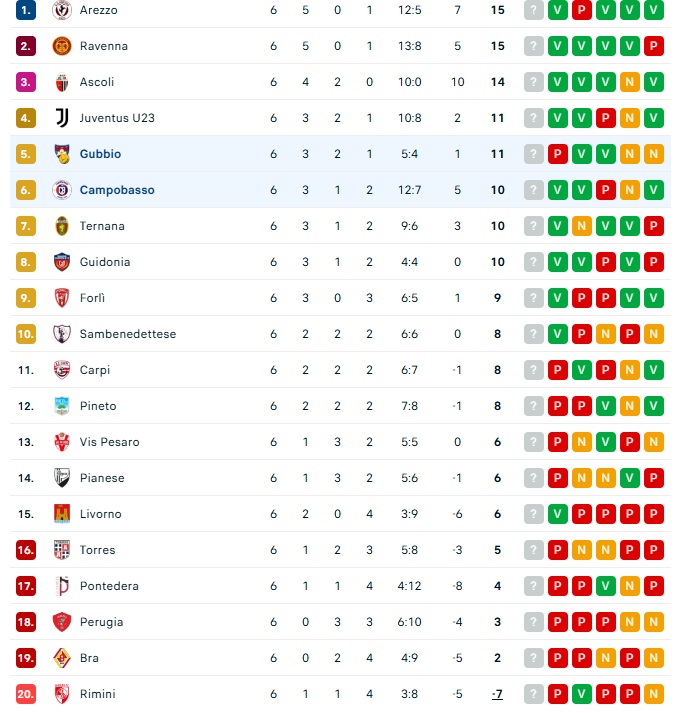This screenshot has height=713, width=678.
Task: Click the Perugia red shield logo
Action: [62, 622]
